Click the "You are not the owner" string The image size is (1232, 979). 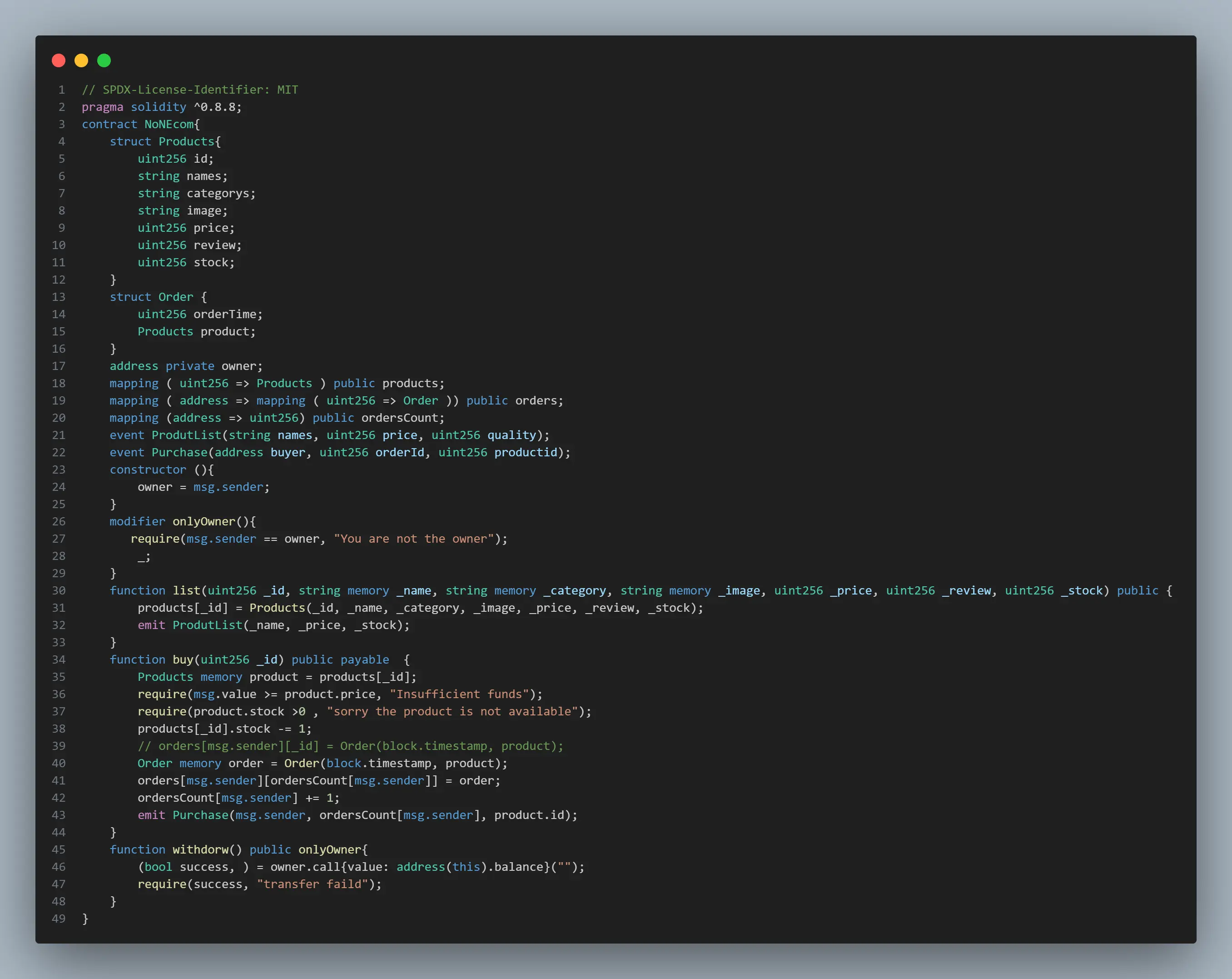414,539
